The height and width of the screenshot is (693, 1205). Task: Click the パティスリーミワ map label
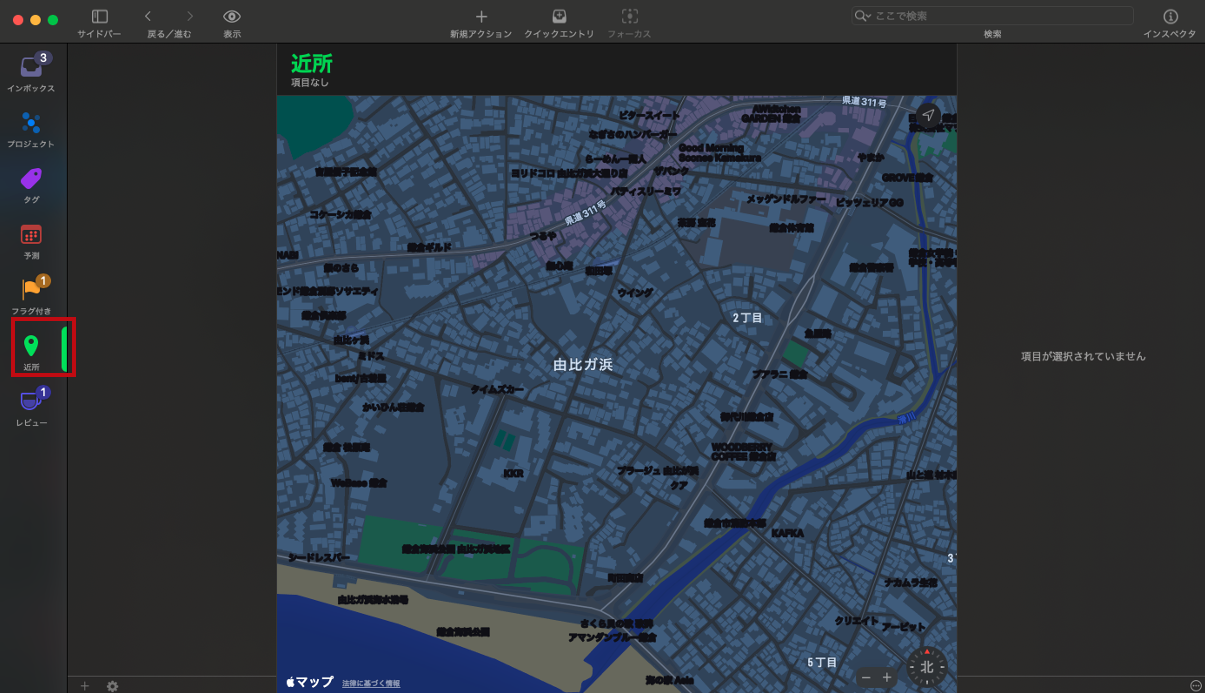tap(646, 190)
